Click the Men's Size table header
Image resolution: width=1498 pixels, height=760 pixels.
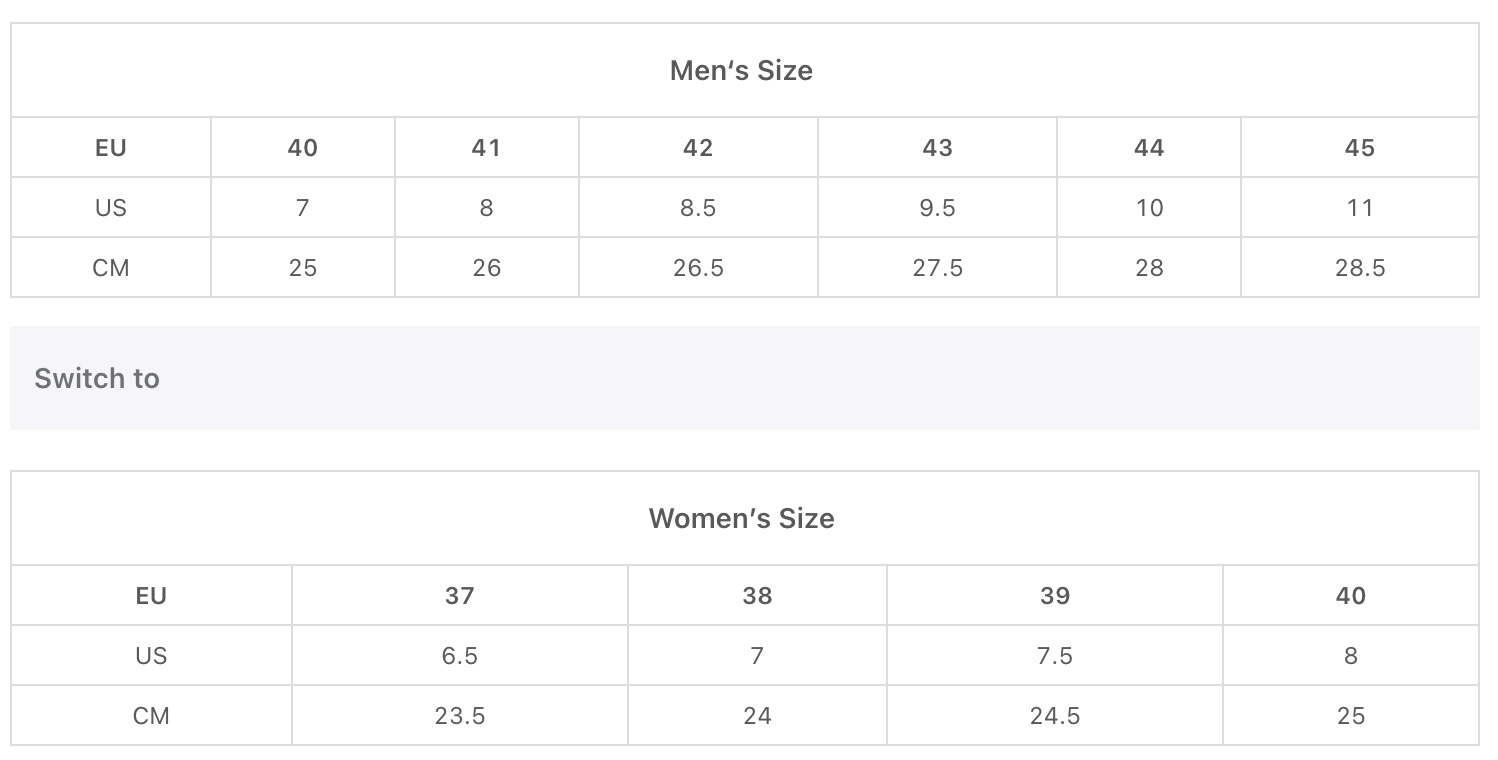click(x=741, y=70)
